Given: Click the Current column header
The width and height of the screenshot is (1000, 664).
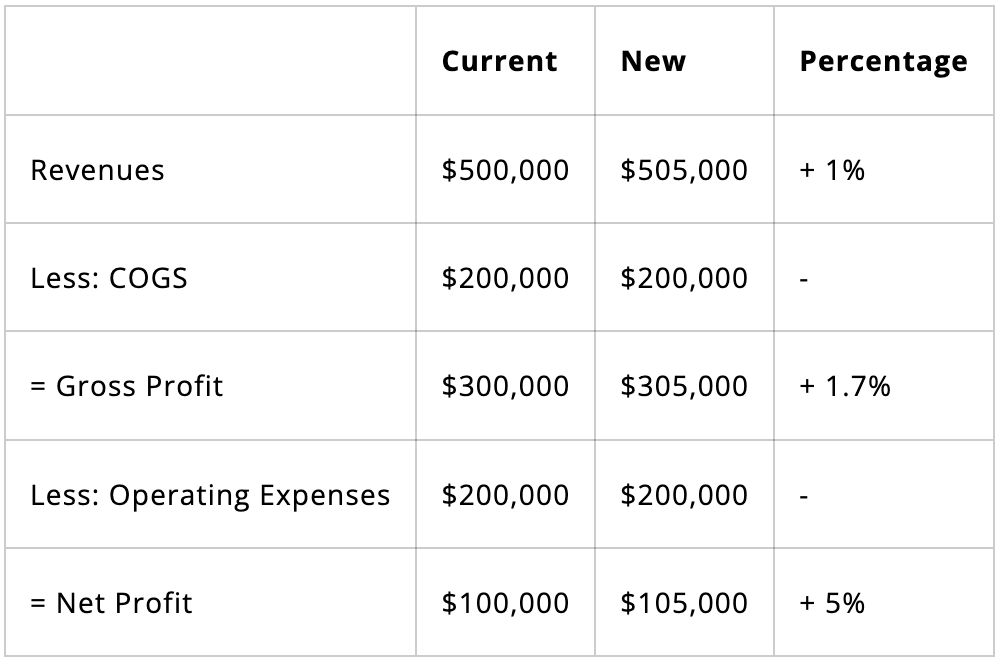Looking at the screenshot, I should 499,61.
